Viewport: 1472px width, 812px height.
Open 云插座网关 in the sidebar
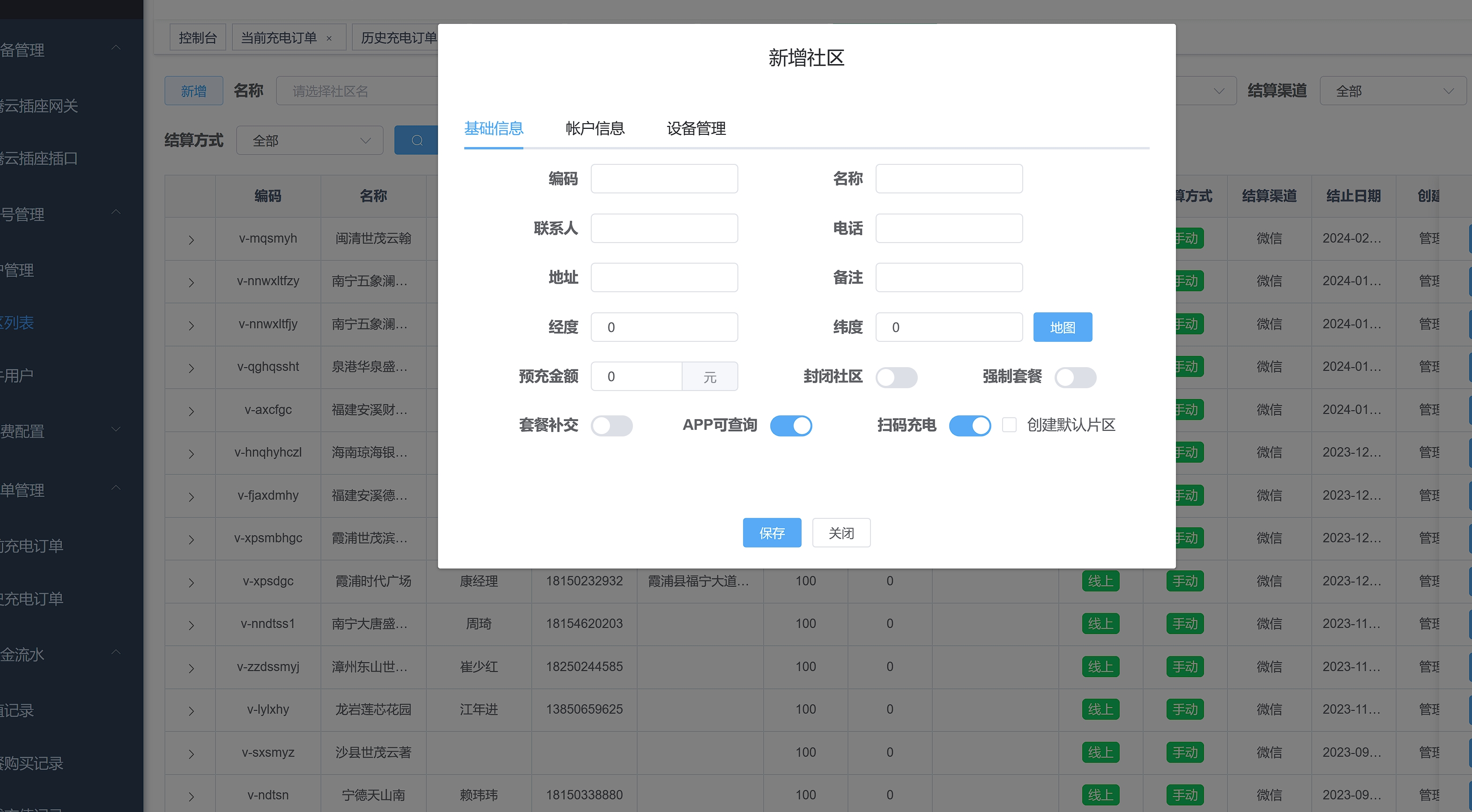[x=39, y=106]
